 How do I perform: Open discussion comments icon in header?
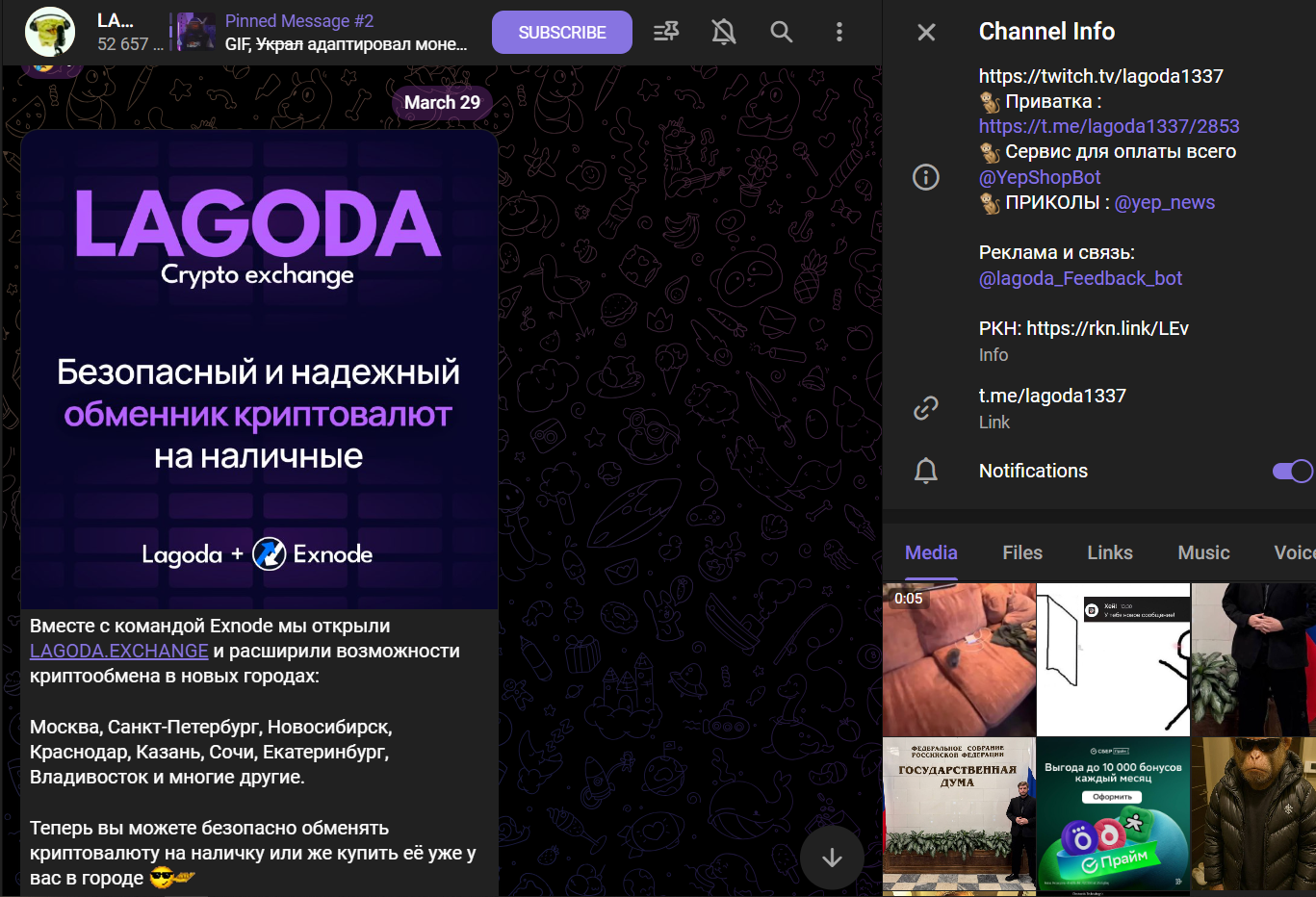666,32
